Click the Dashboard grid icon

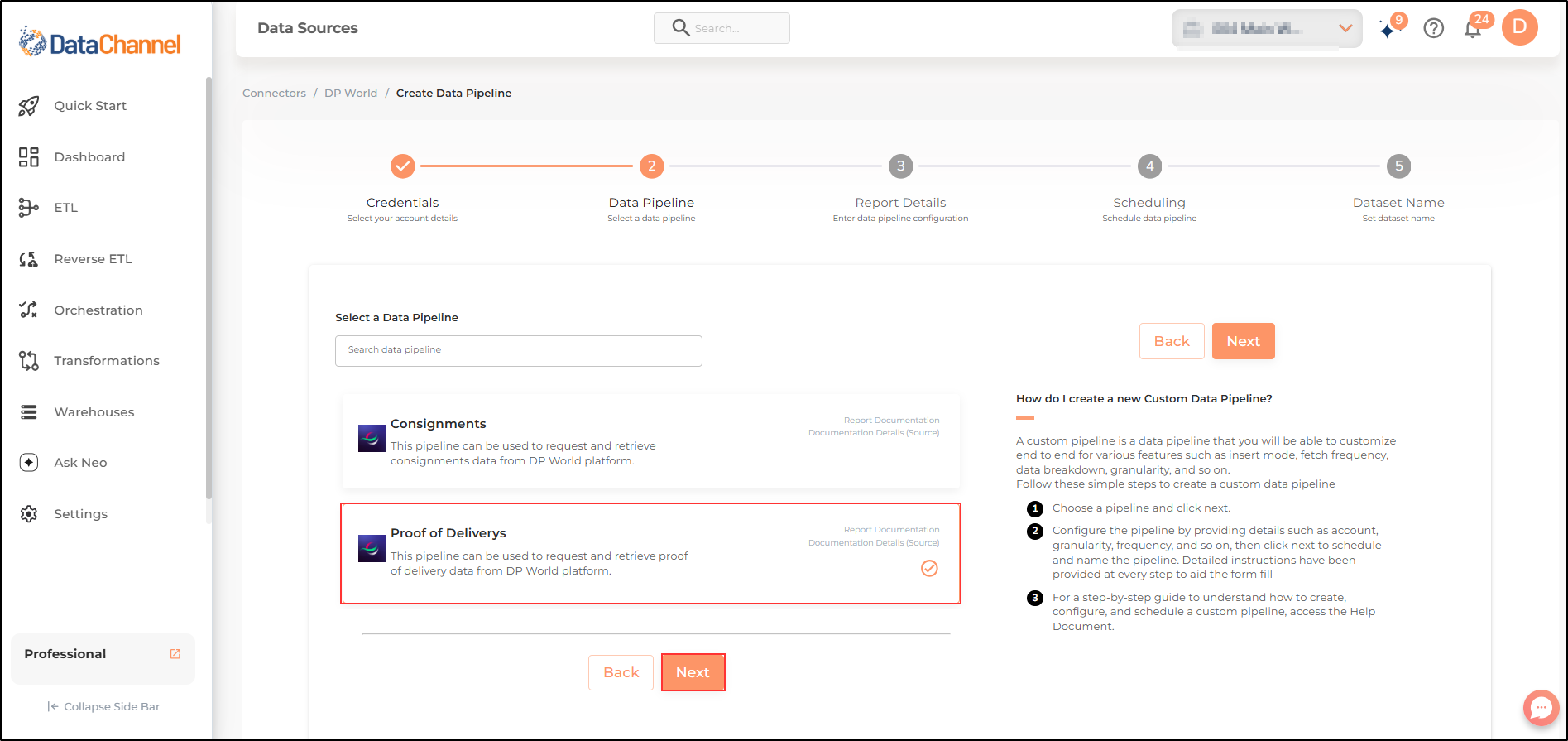pyautogui.click(x=29, y=157)
